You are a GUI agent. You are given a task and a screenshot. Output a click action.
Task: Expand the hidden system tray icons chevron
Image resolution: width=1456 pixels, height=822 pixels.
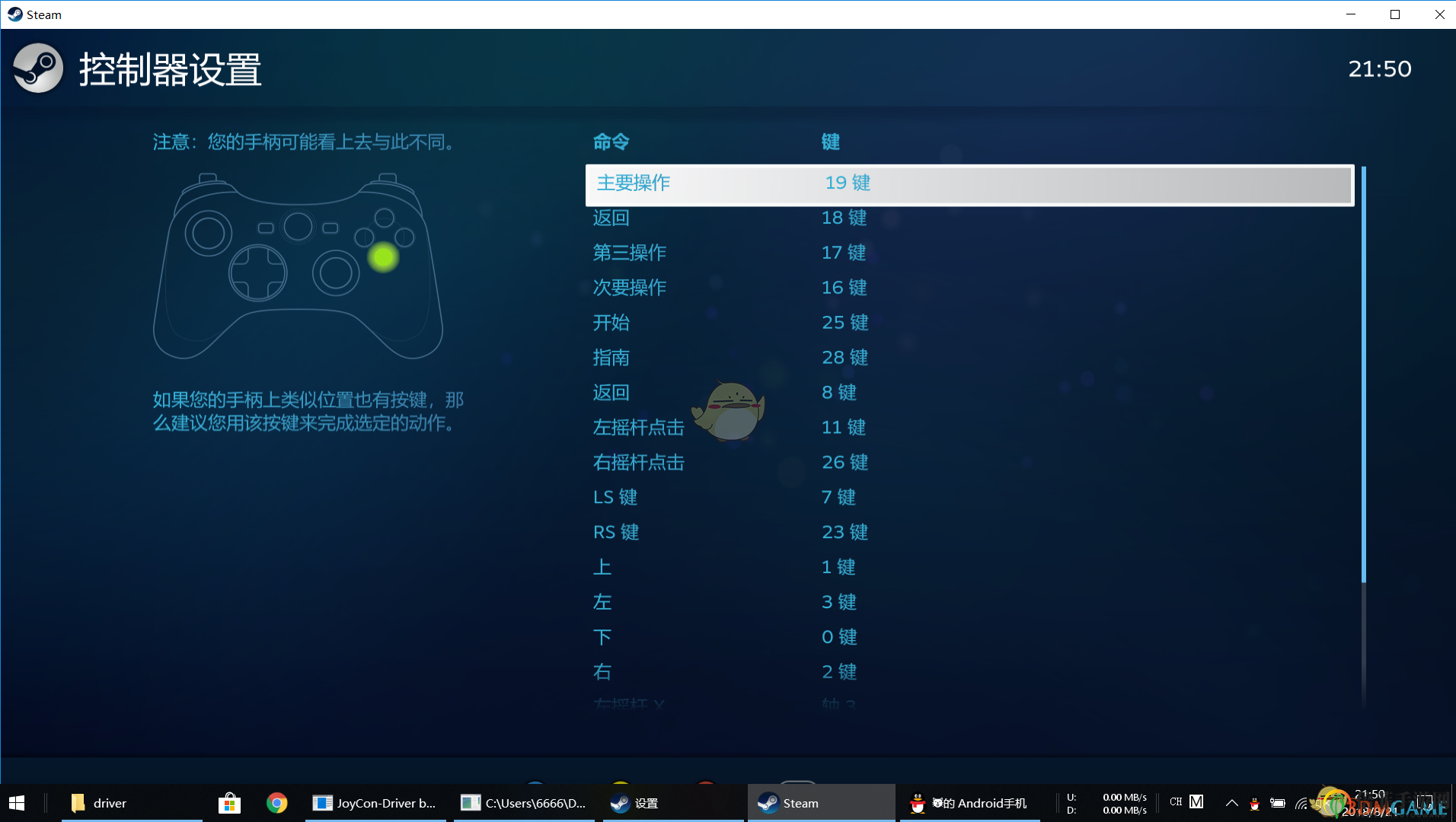1231,803
